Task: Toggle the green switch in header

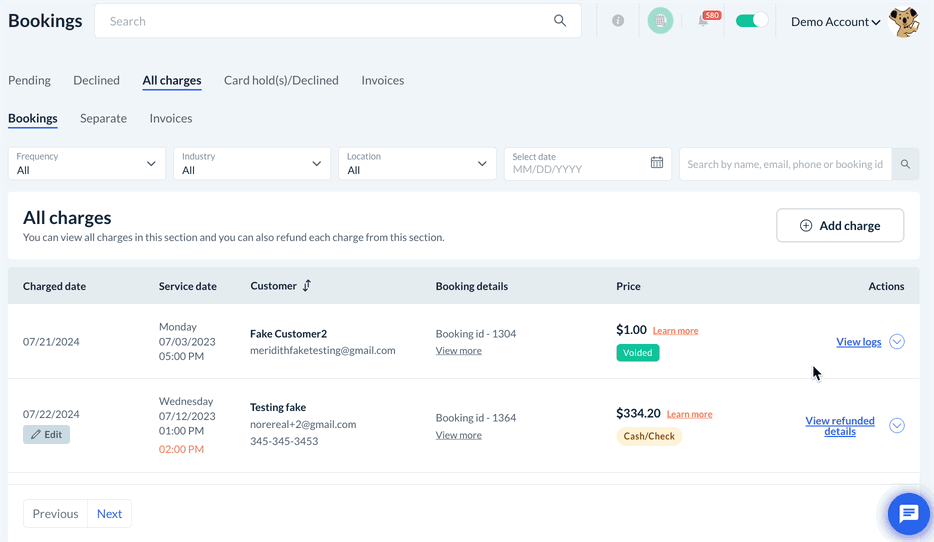Action: click(x=751, y=21)
